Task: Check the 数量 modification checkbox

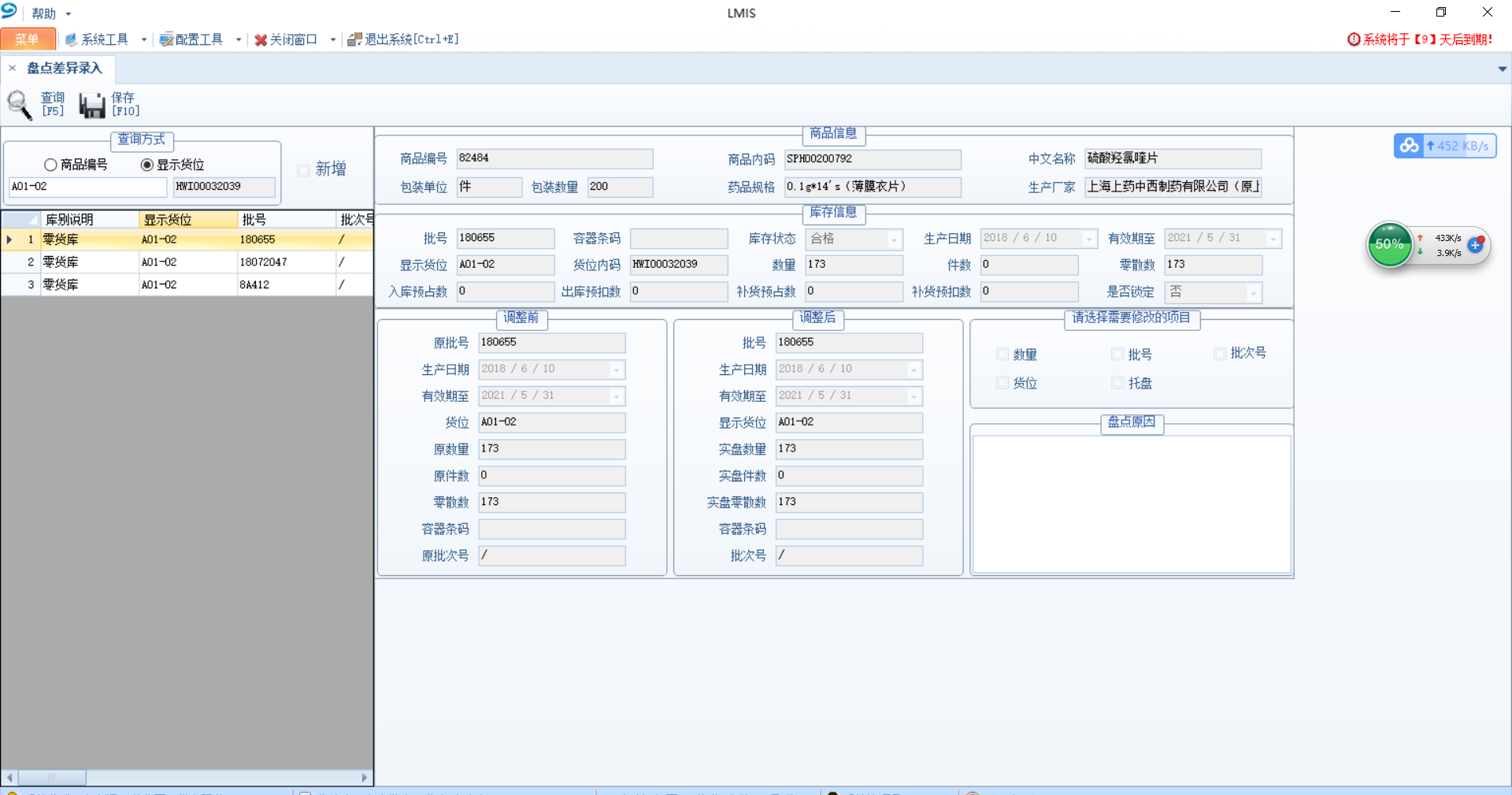Action: [1002, 355]
